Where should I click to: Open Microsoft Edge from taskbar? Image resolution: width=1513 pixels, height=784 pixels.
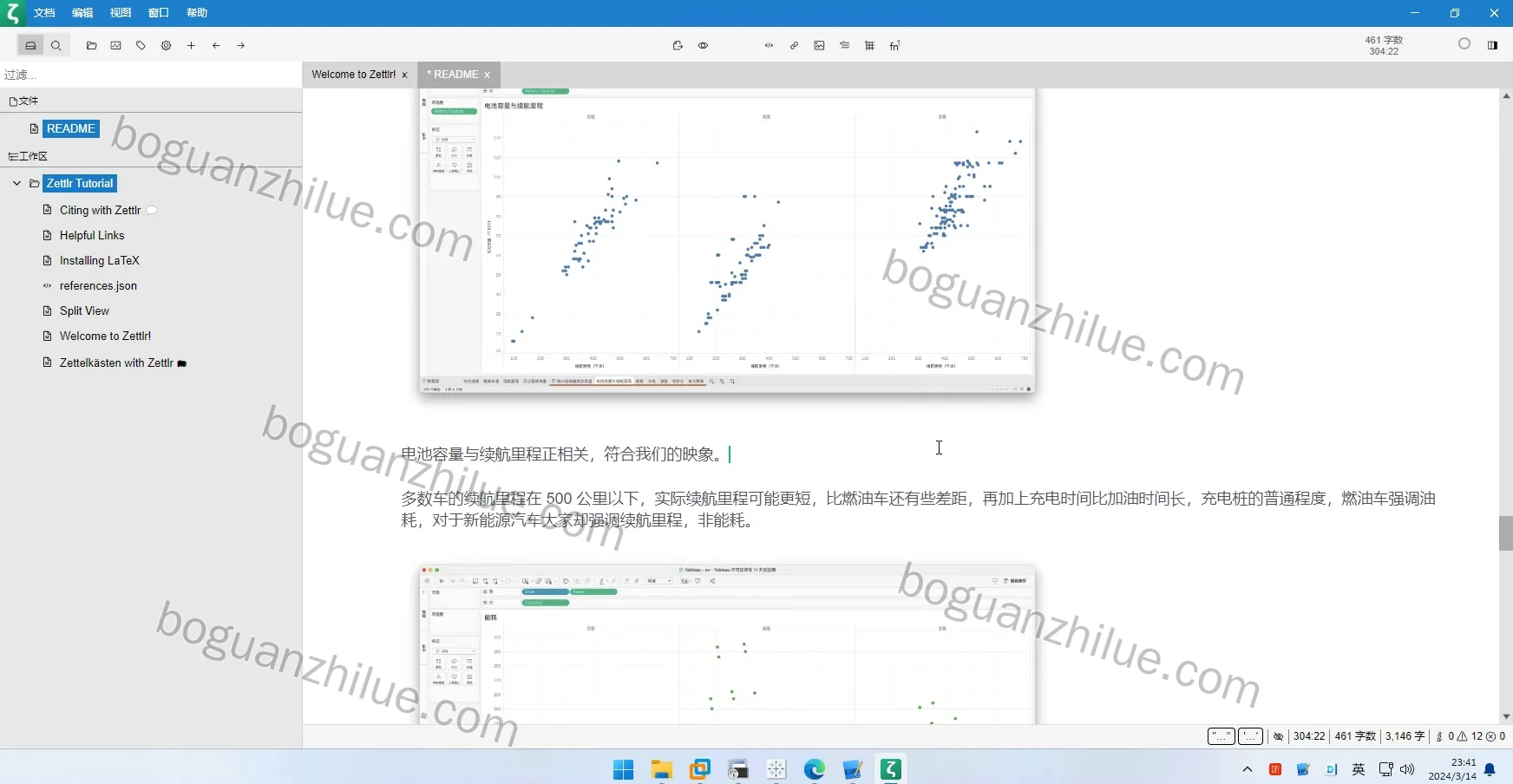pyautogui.click(x=815, y=769)
